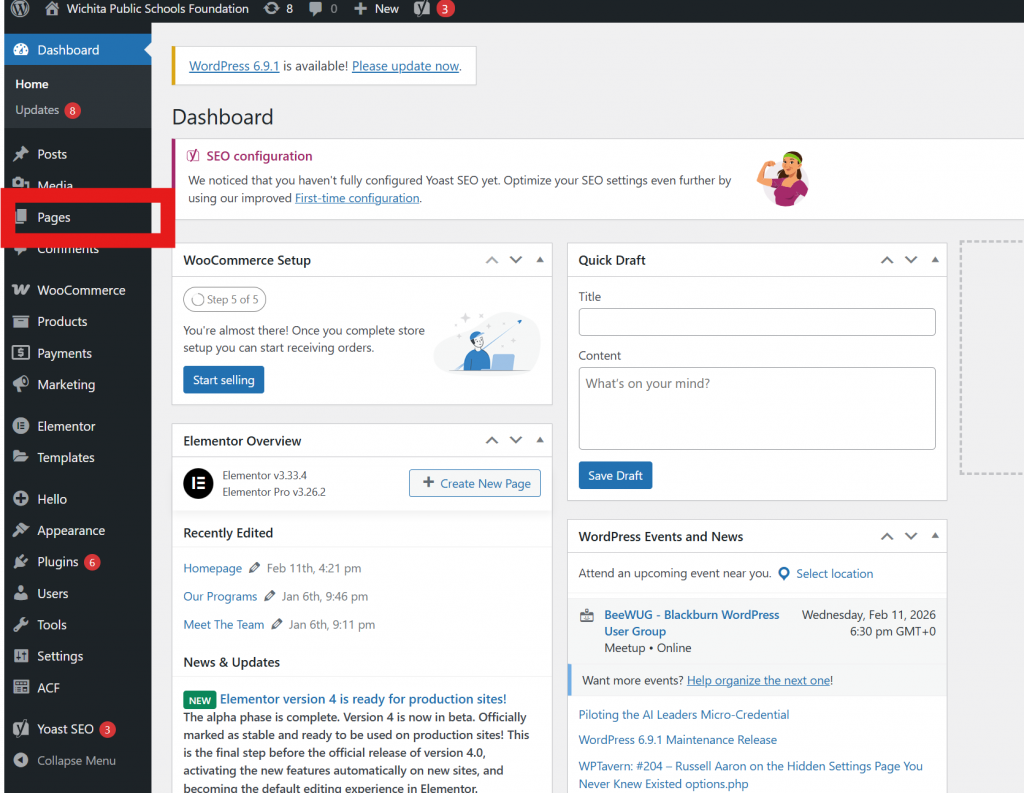The height and width of the screenshot is (793, 1024).
Task: Click the Collapse Menu arrow icon
Action: pyautogui.click(x=20, y=761)
